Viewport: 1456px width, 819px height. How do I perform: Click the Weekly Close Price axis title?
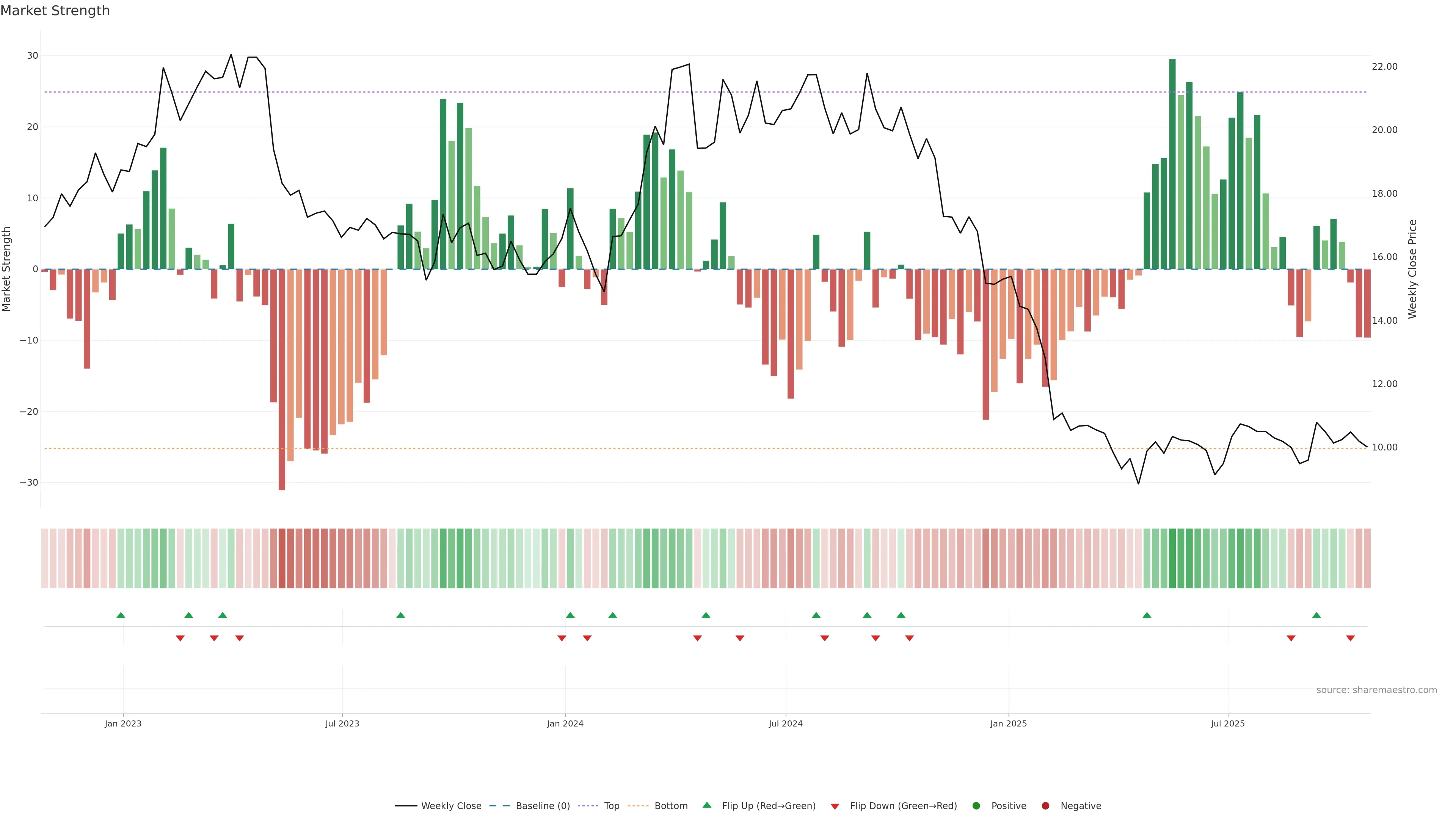coord(1412,269)
